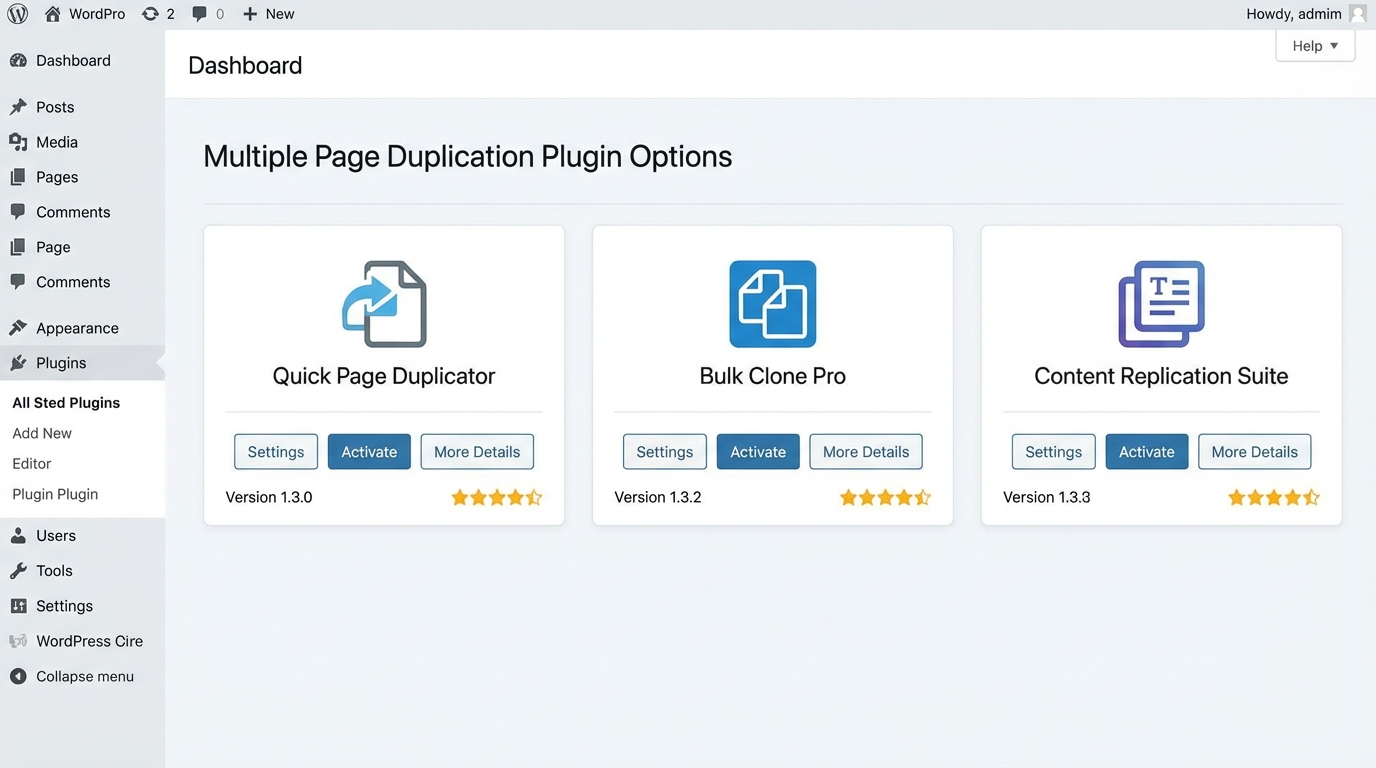Open the Plugin Editor from the sidebar
Image resolution: width=1376 pixels, height=768 pixels.
pyautogui.click(x=31, y=463)
